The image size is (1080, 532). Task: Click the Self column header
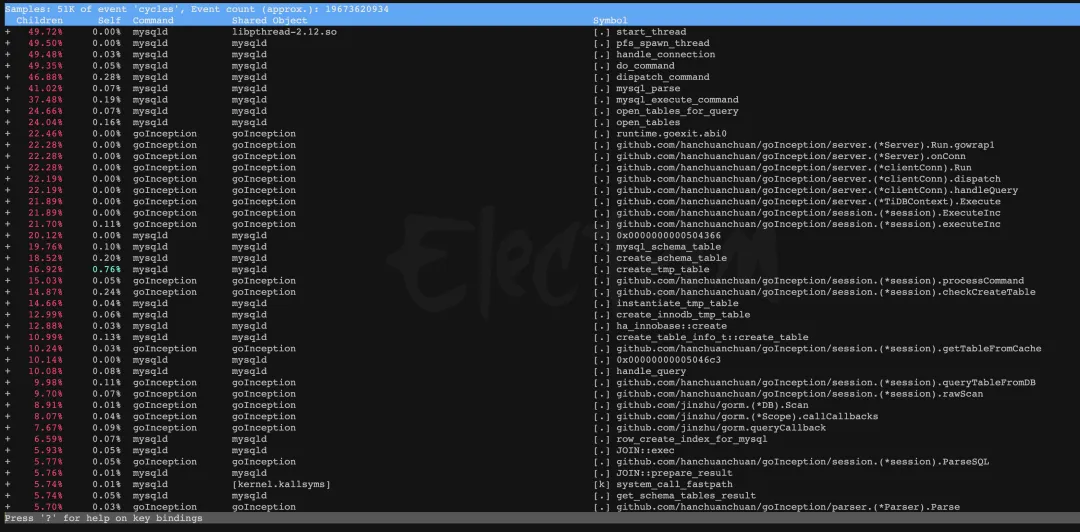click(x=109, y=20)
